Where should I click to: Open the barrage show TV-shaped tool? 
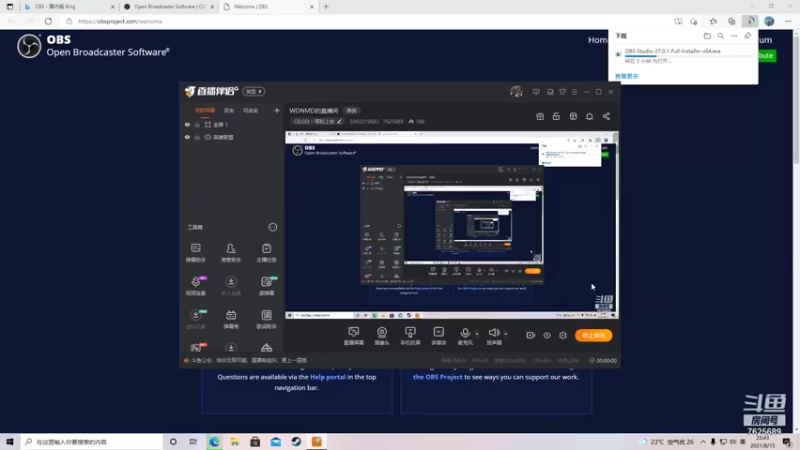[231, 319]
